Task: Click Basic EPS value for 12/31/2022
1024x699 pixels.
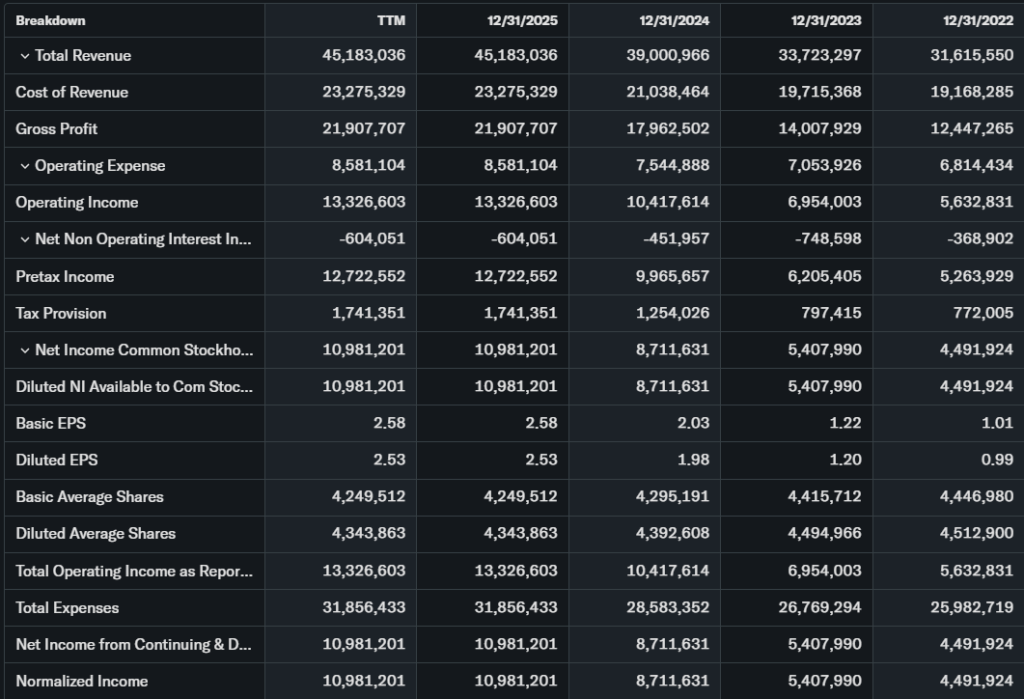Action: pyautogui.click(x=996, y=423)
